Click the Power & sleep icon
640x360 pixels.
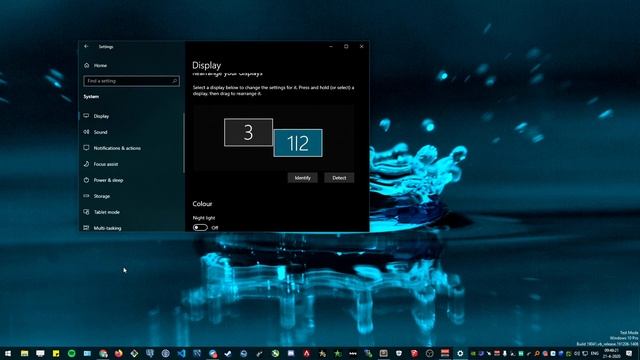86,180
